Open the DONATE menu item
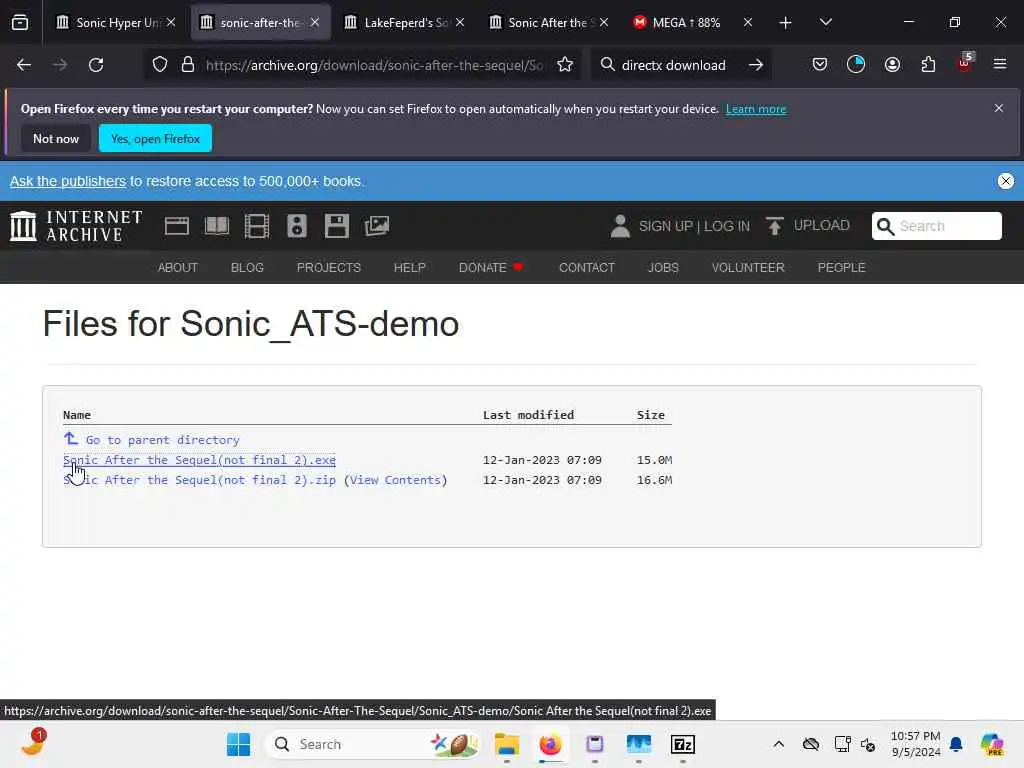The image size is (1024, 768). 490,268
